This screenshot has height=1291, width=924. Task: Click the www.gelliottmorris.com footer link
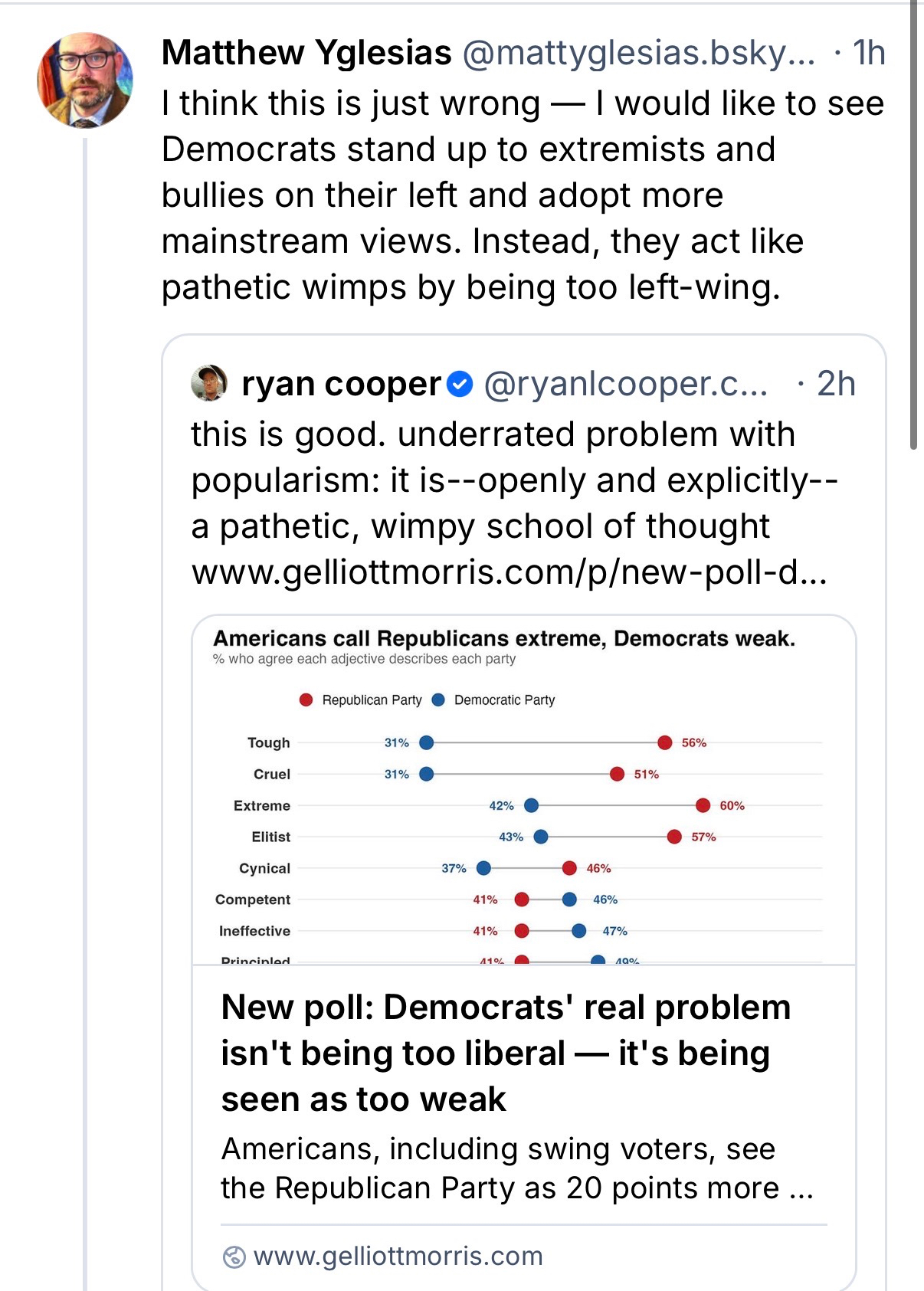click(x=398, y=1257)
